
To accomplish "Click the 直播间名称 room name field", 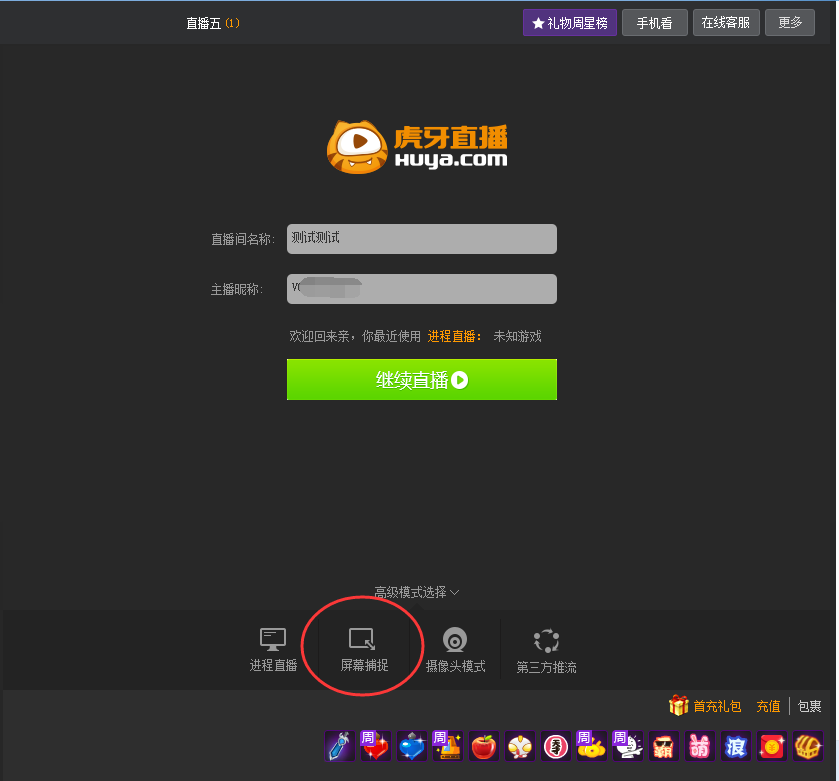I will pyautogui.click(x=422, y=239).
